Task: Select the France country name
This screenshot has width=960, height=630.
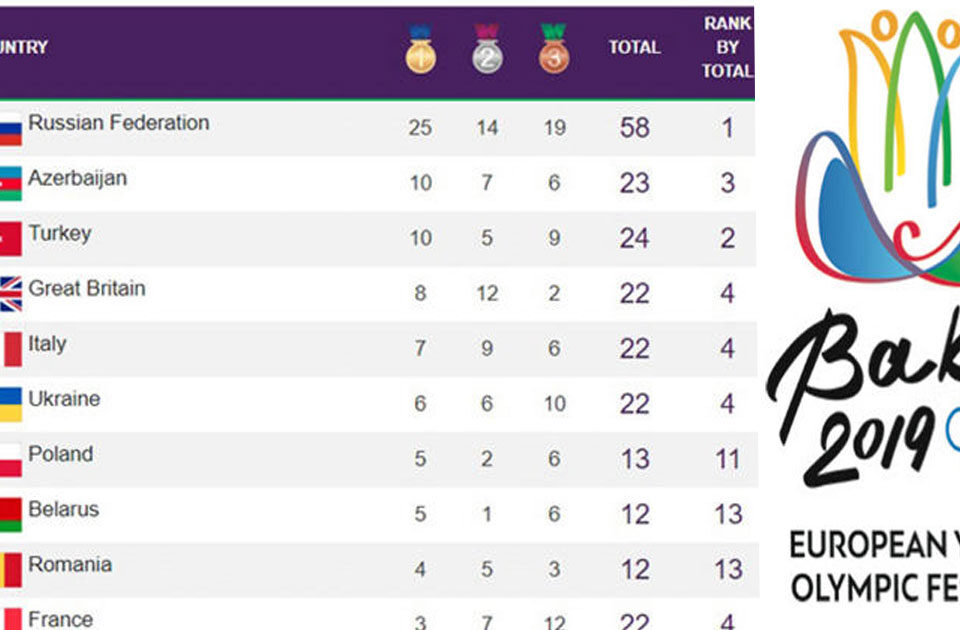Action: [61, 619]
